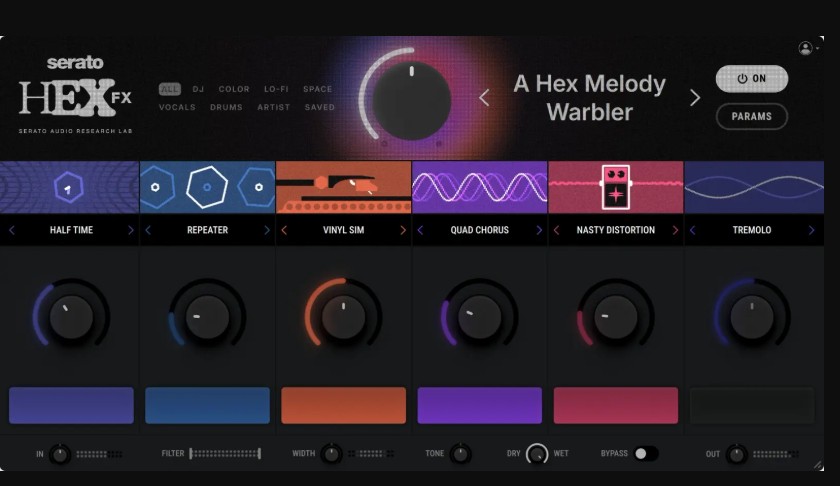
Task: Click the large master macro knob
Action: pyautogui.click(x=411, y=101)
